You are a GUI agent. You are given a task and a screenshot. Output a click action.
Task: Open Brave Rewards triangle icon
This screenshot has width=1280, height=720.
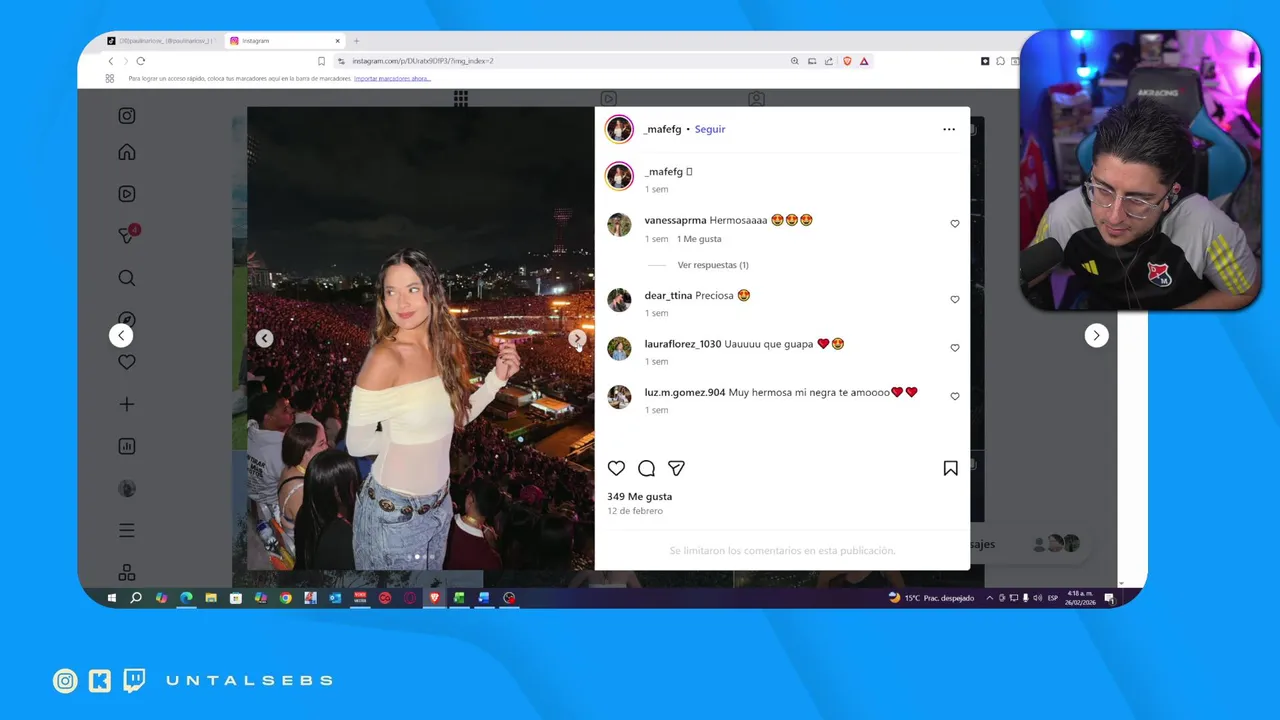pos(864,61)
